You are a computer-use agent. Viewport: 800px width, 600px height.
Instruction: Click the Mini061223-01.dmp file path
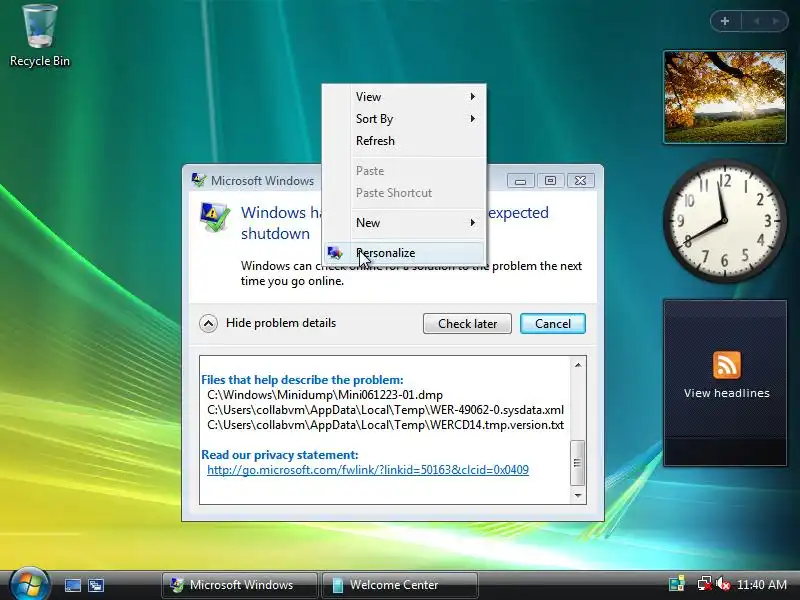point(325,395)
